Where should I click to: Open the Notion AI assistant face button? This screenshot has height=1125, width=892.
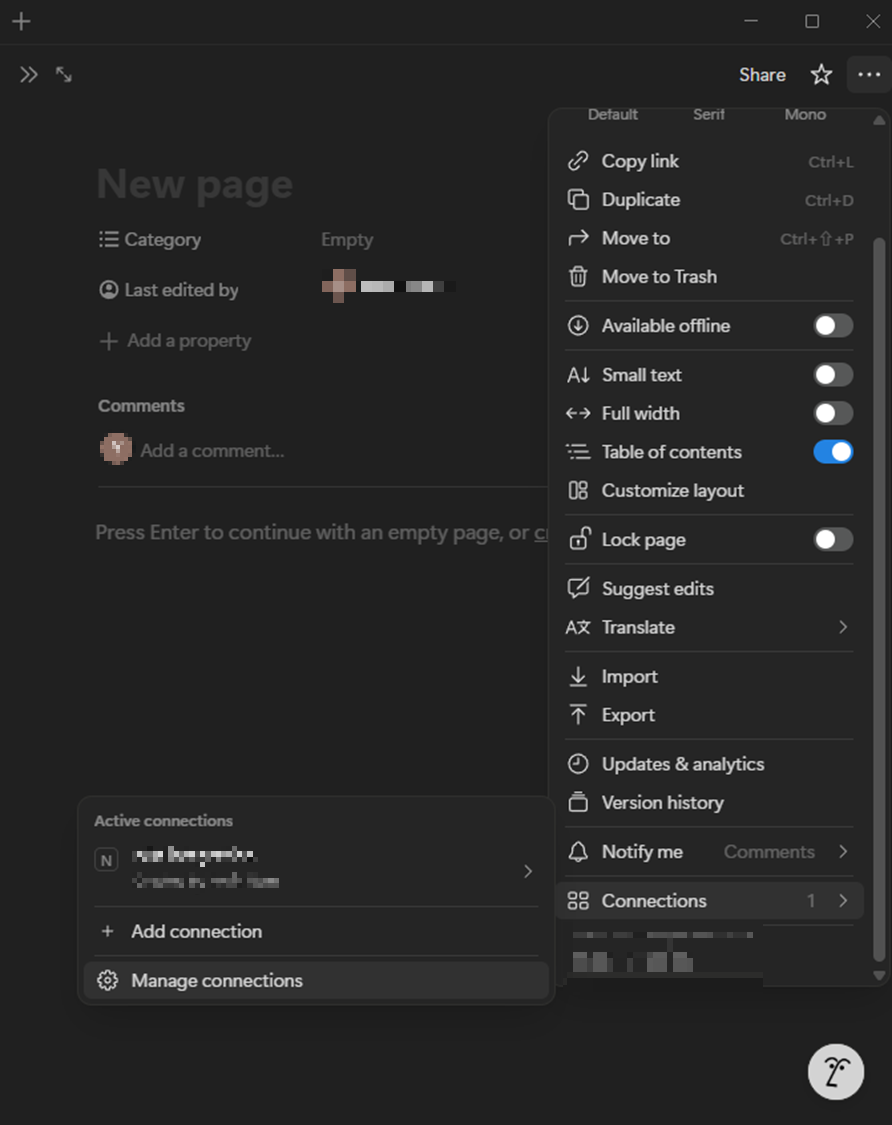[x=836, y=1071]
